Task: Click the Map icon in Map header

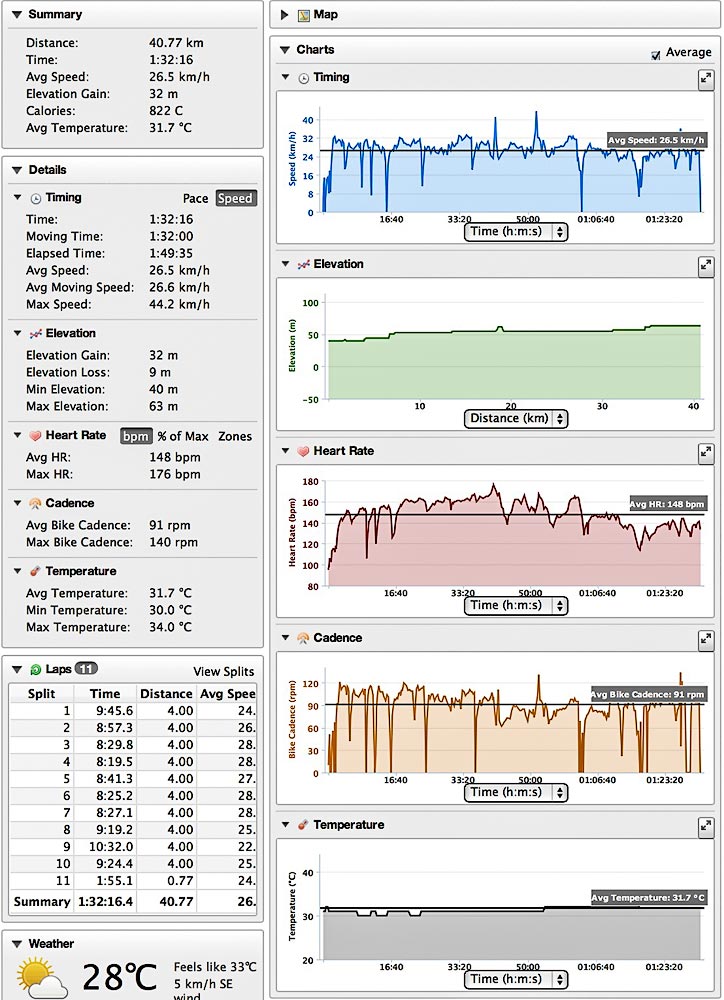Action: 303,15
